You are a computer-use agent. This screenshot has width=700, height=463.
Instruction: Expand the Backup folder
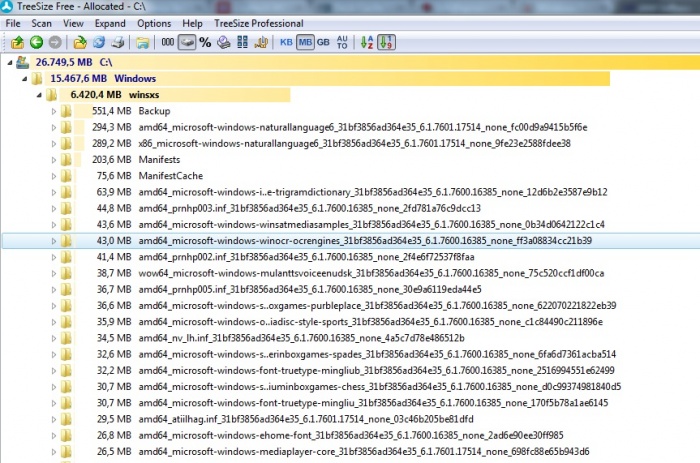[x=54, y=111]
